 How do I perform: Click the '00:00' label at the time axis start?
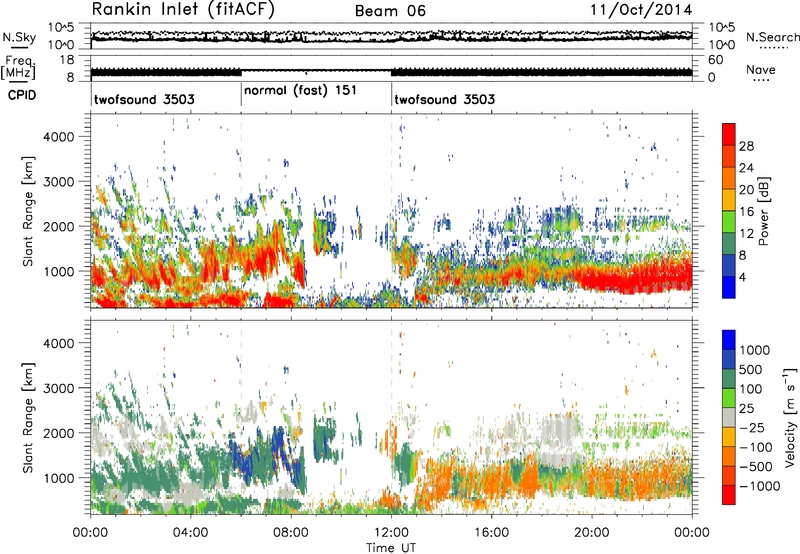point(90,533)
